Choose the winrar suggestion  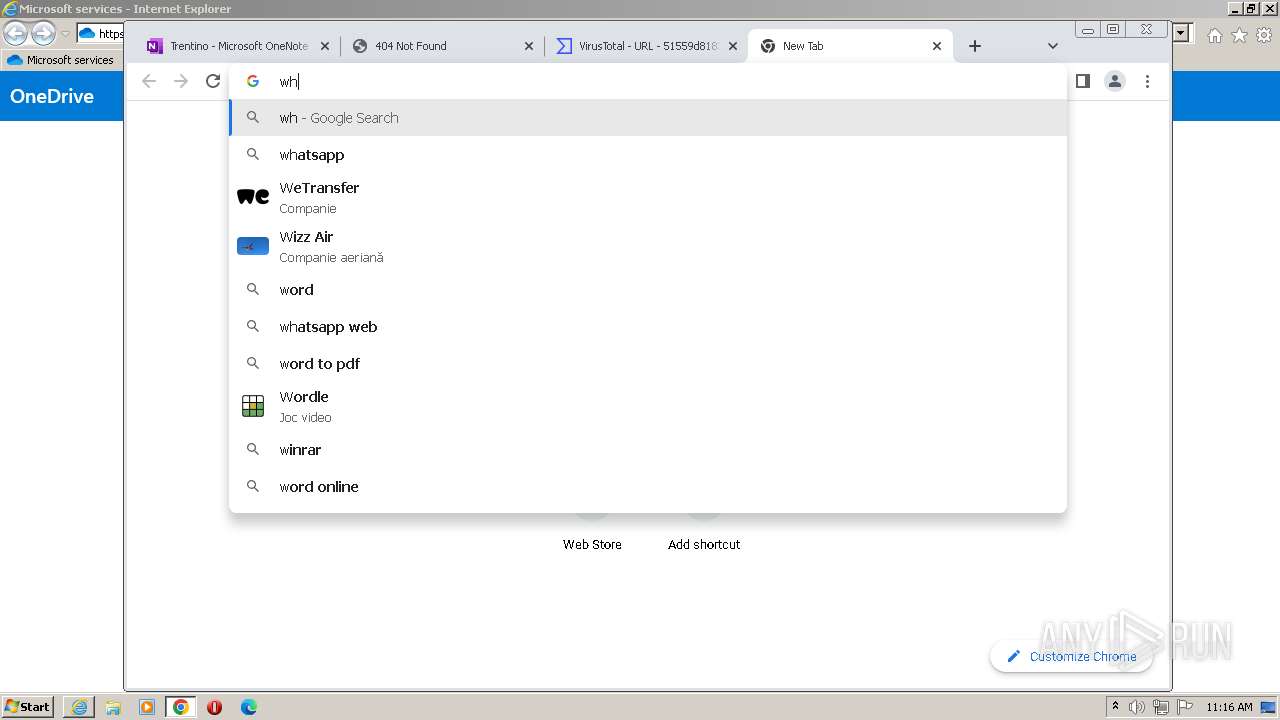(648, 450)
